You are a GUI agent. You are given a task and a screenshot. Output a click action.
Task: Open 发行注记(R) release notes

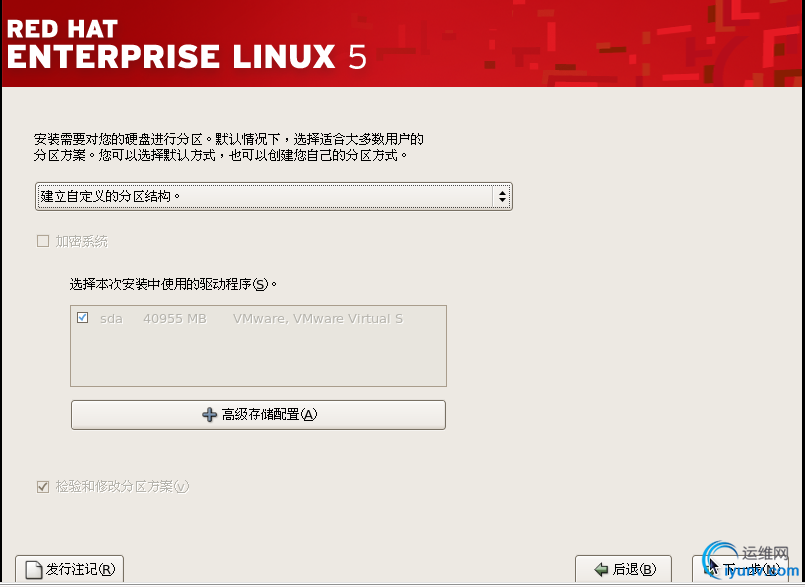[69, 570]
